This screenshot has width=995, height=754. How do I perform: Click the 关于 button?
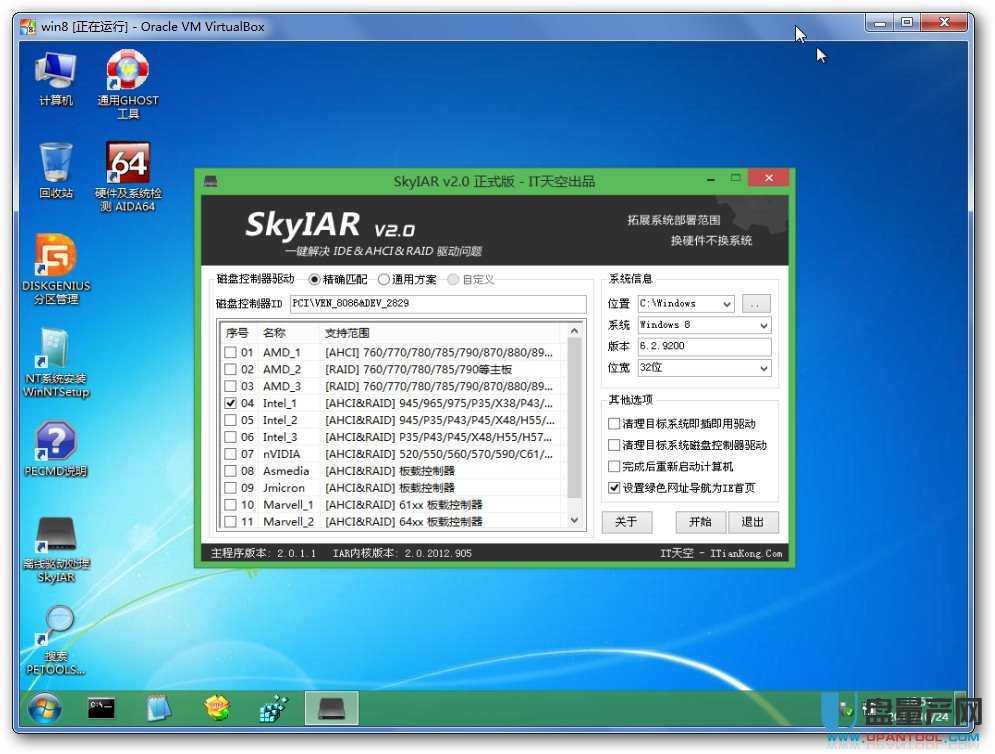(626, 522)
